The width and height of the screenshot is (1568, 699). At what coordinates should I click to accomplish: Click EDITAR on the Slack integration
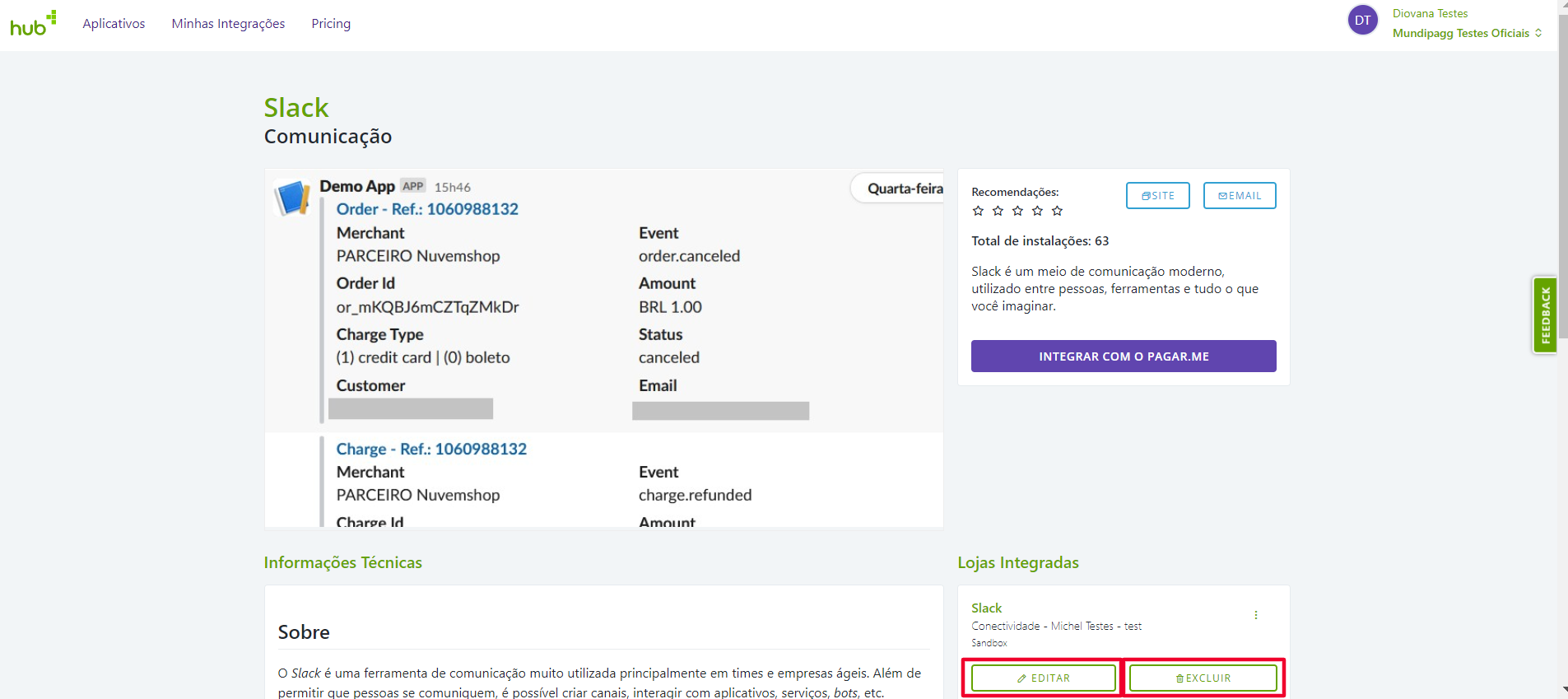tap(1043, 678)
